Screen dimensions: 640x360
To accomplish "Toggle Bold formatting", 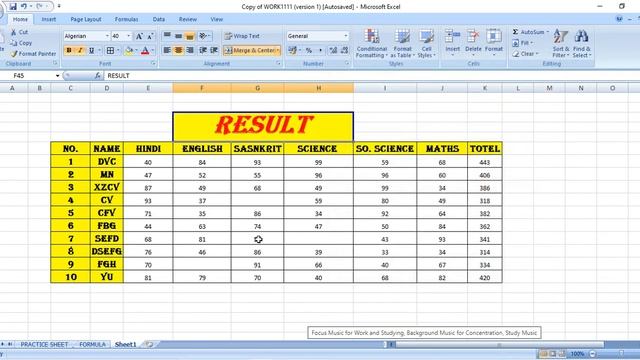I will [69, 51].
